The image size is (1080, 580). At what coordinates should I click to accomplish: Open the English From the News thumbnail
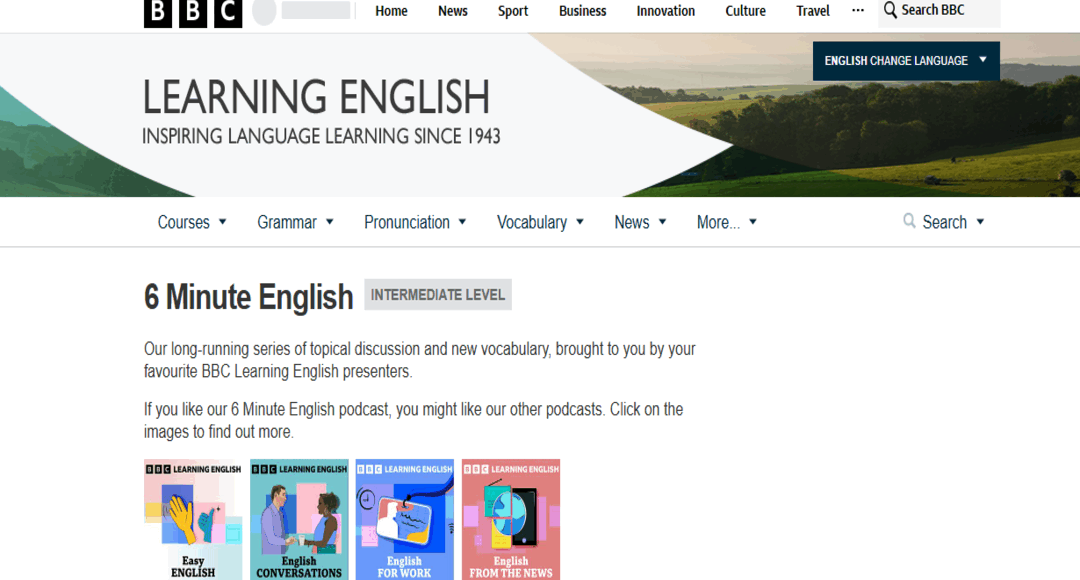pos(510,519)
